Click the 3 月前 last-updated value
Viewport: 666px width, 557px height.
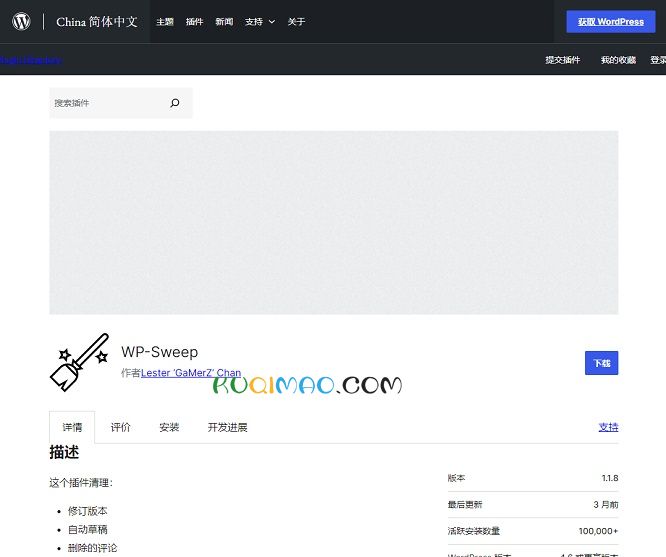(606, 504)
